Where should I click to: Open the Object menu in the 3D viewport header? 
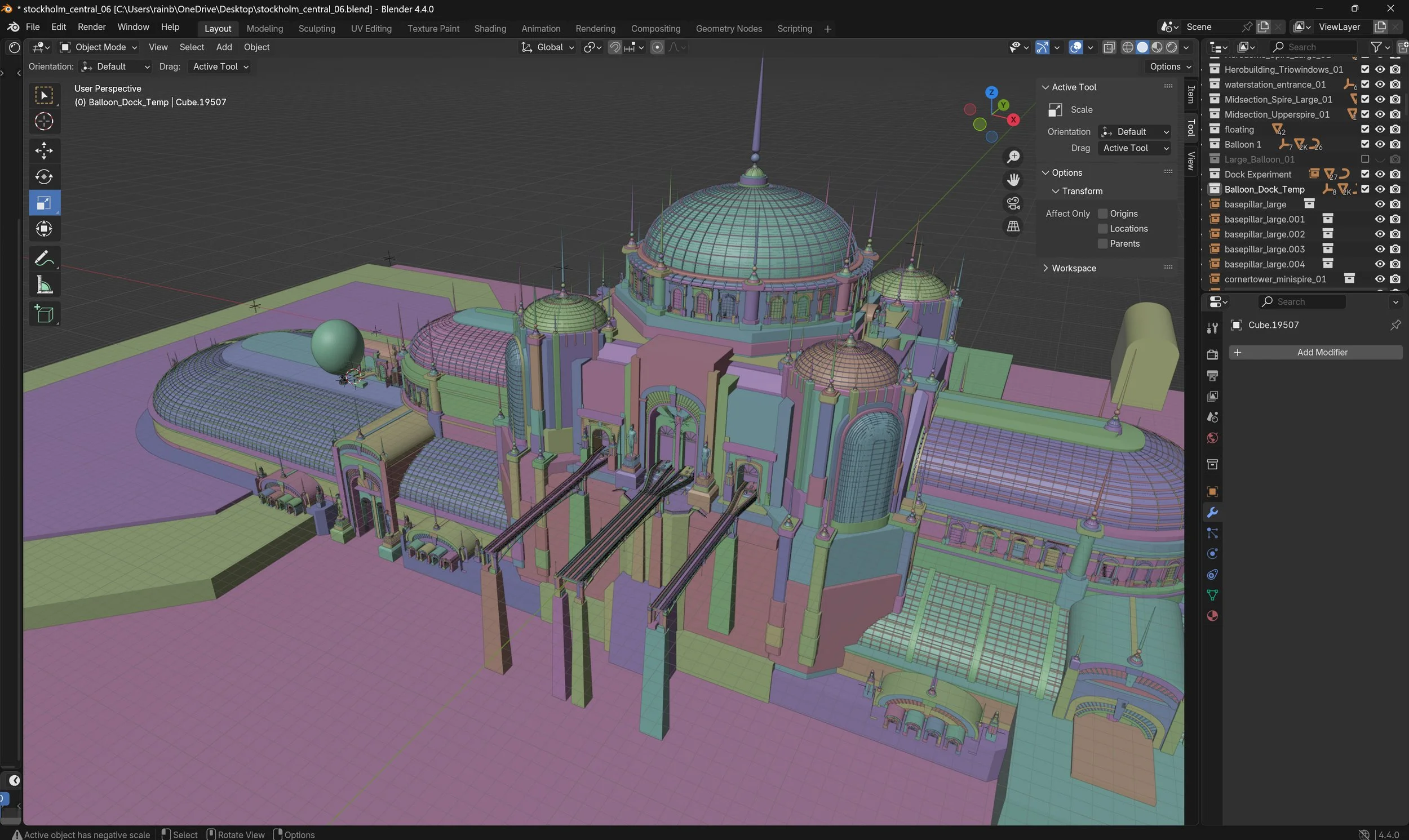256,47
